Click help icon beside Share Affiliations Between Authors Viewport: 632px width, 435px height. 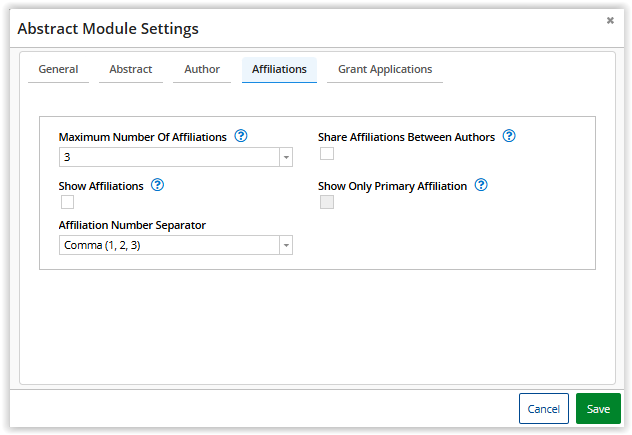(x=508, y=136)
